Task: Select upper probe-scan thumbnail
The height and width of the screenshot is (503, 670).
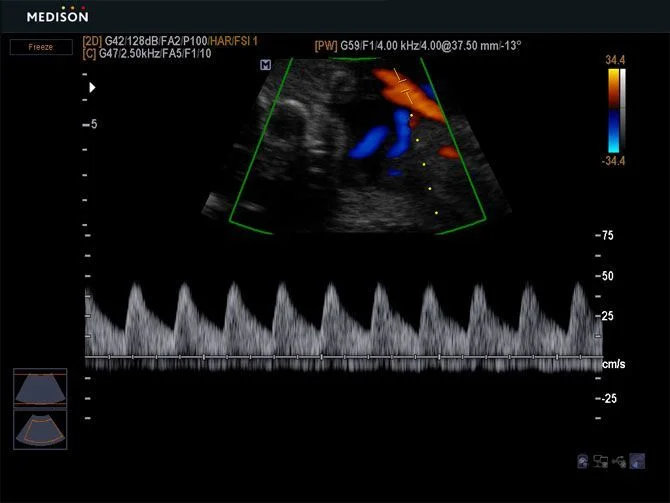Action: [40, 388]
